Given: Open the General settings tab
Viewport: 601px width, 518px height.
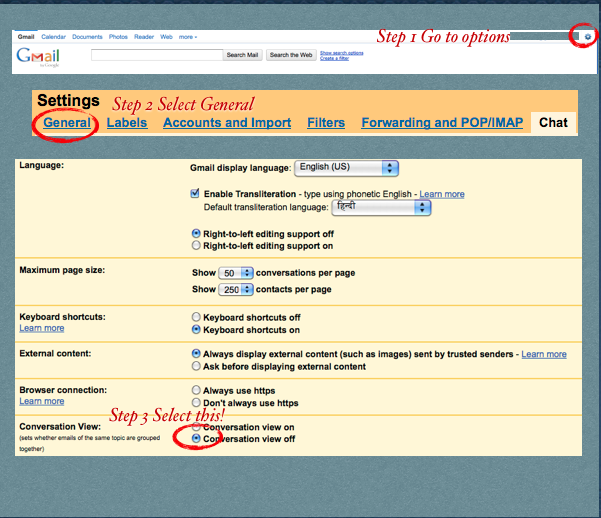Looking at the screenshot, I should (x=67, y=123).
